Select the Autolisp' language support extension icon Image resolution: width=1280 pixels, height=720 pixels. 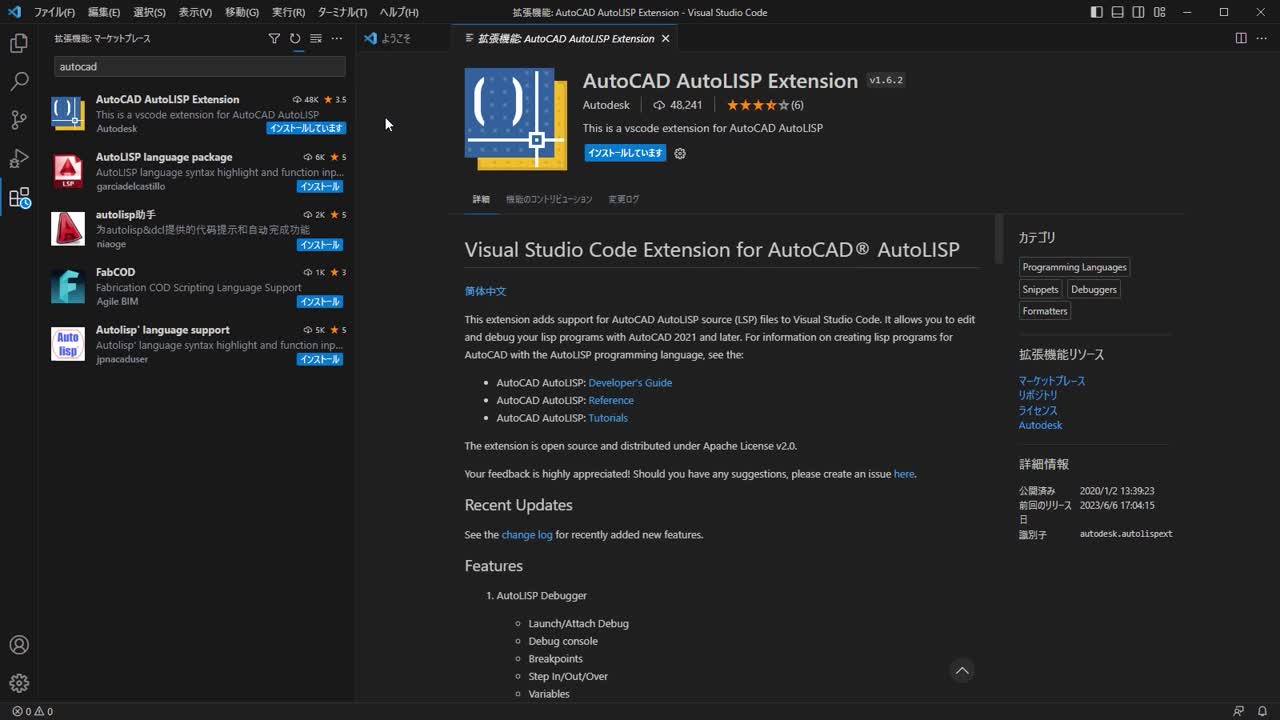tap(68, 344)
